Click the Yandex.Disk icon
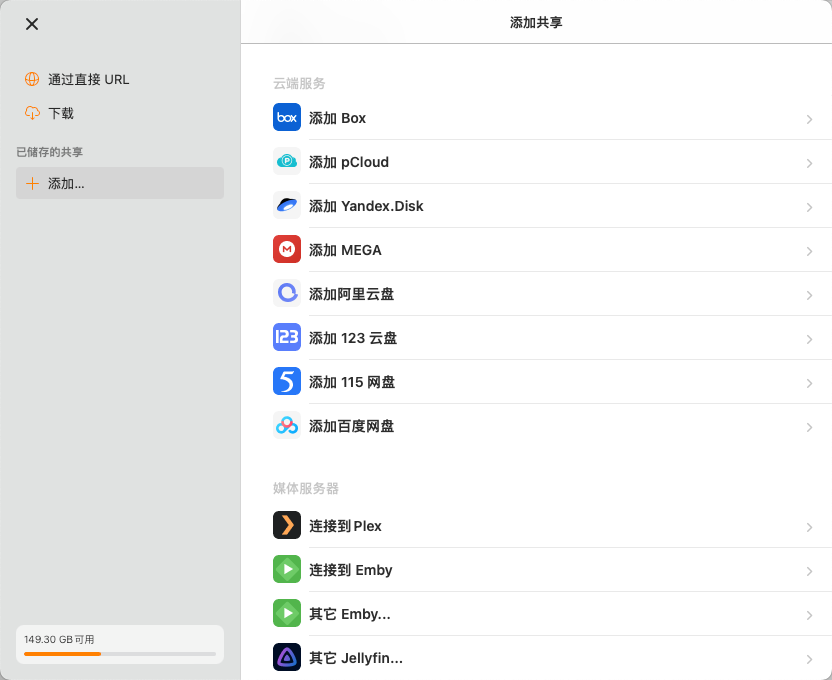Viewport: 832px width, 680px height. 287,205
